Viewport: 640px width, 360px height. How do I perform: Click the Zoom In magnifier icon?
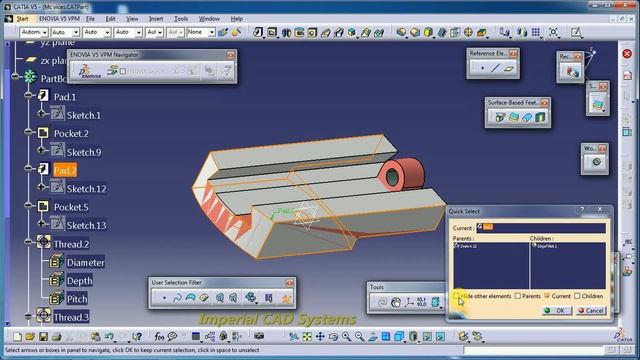coord(346,336)
